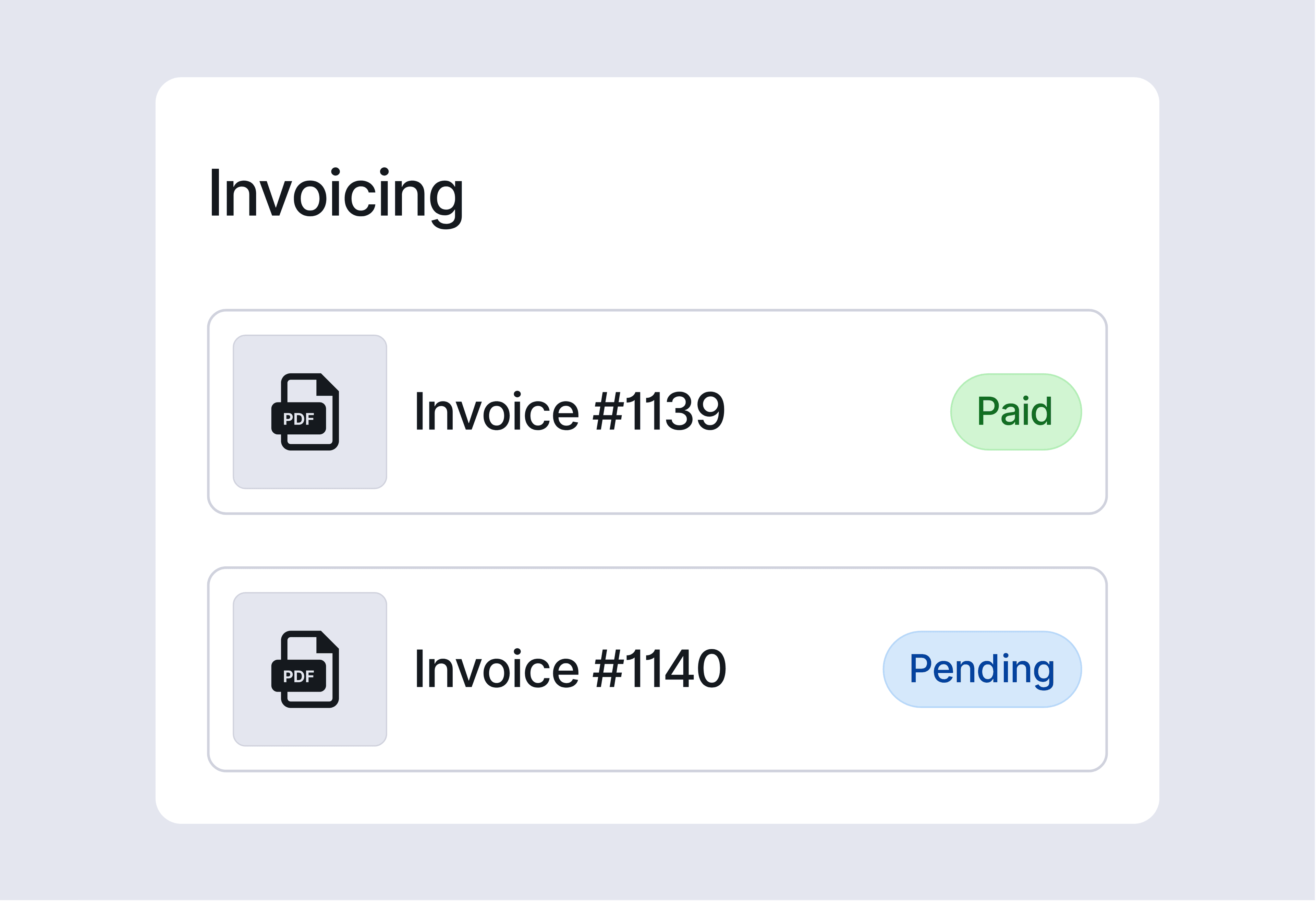Click the green Paid pill control
This screenshot has height=901, width=1316.
click(1015, 411)
